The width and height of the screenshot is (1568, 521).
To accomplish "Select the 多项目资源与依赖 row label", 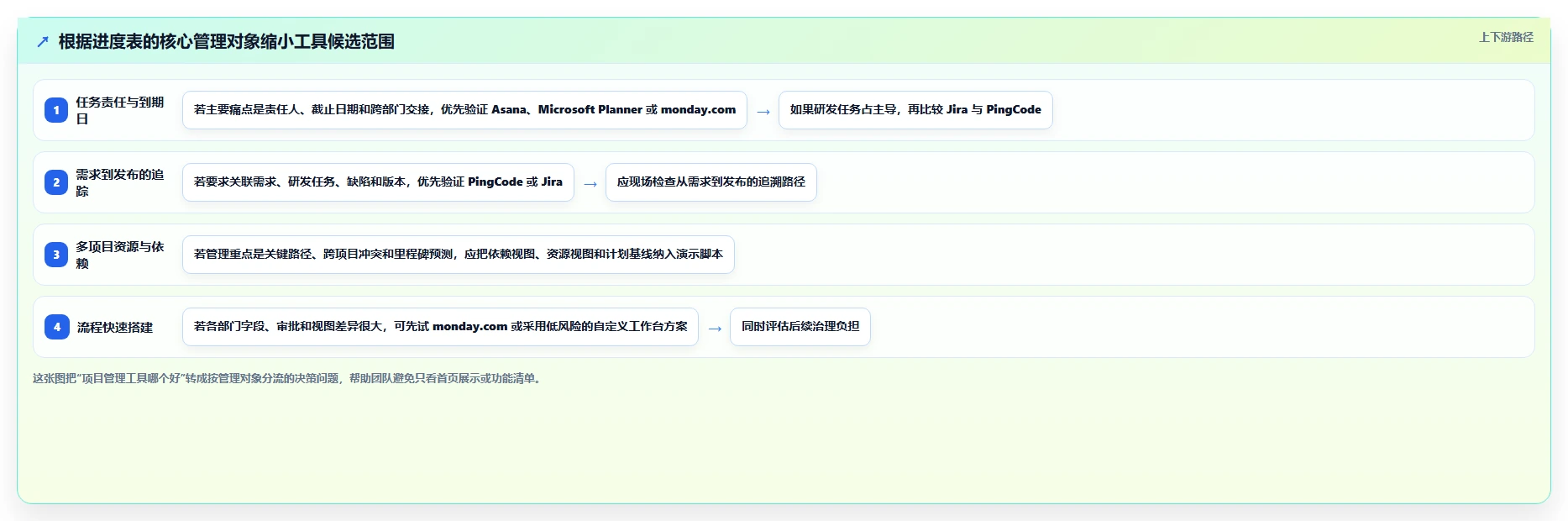I will 120,255.
